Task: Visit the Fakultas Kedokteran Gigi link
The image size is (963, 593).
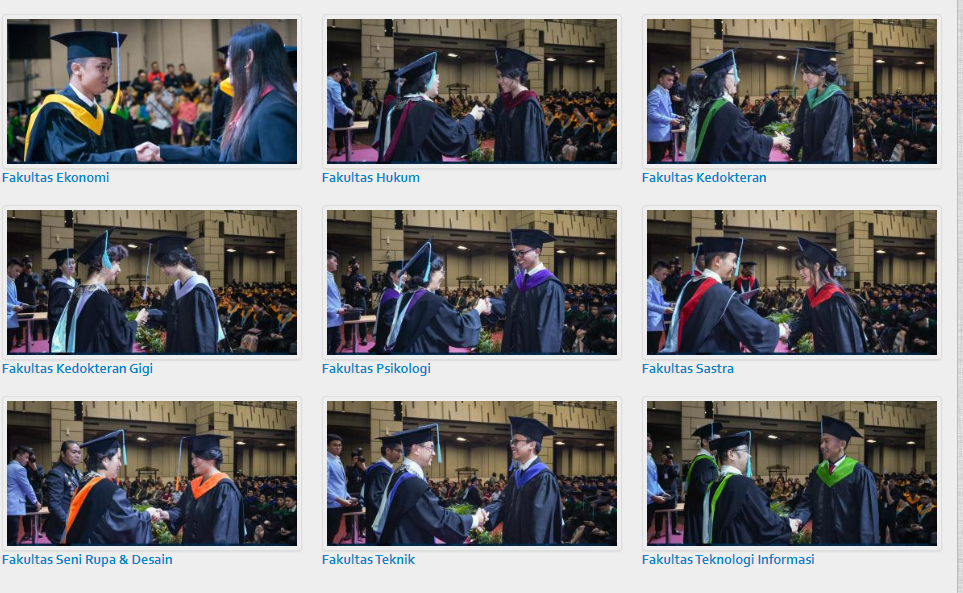Action: click(77, 369)
